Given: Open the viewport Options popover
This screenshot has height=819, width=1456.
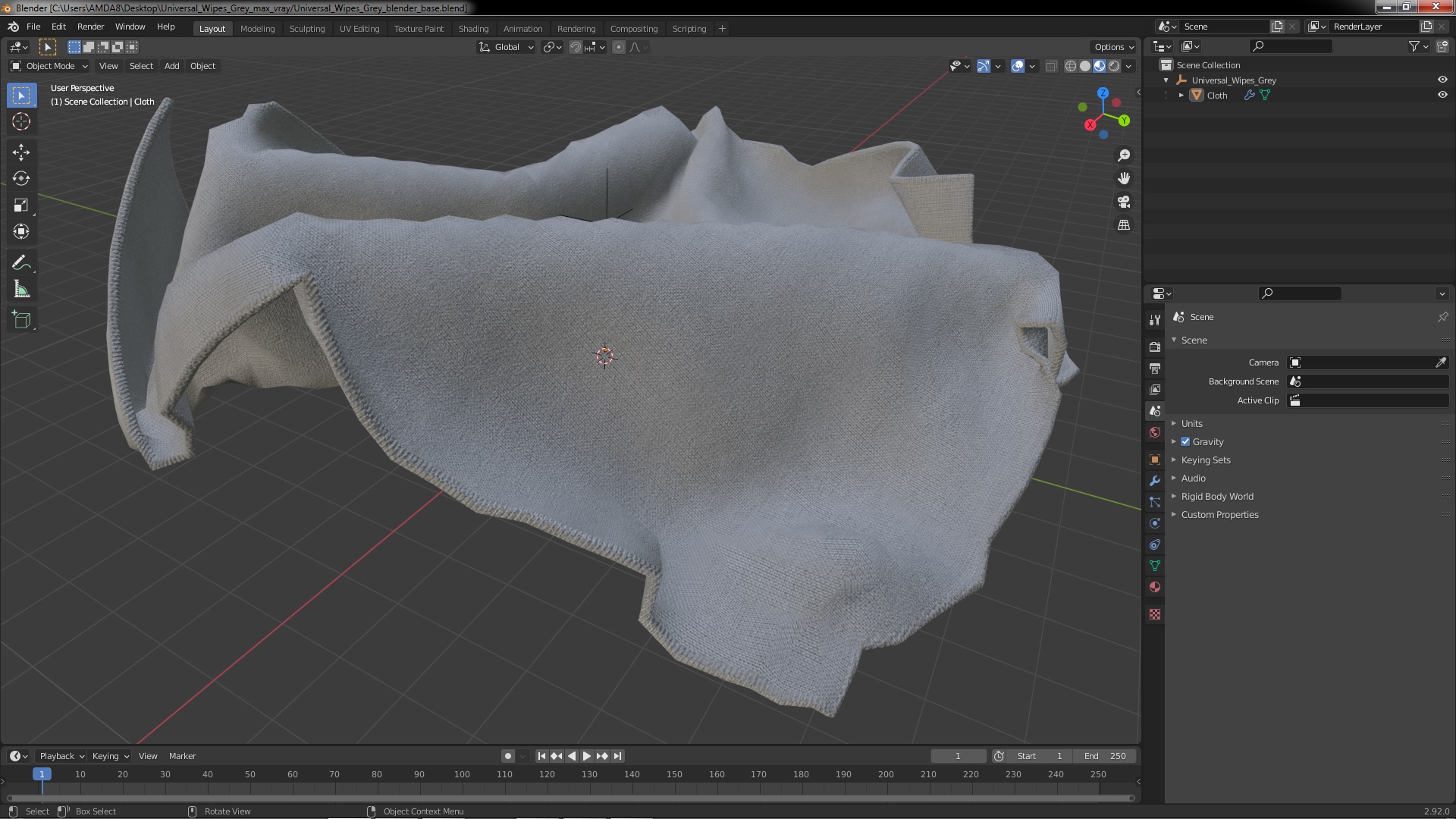Looking at the screenshot, I should (1113, 47).
